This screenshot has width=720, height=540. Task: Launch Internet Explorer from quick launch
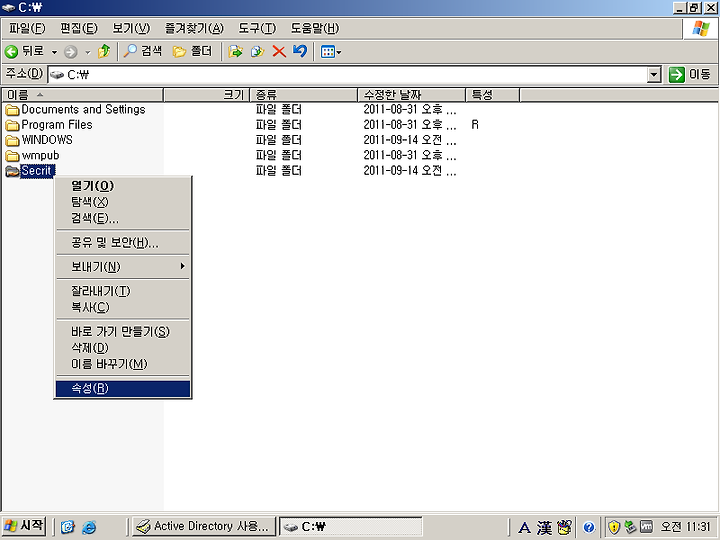pos(89,527)
